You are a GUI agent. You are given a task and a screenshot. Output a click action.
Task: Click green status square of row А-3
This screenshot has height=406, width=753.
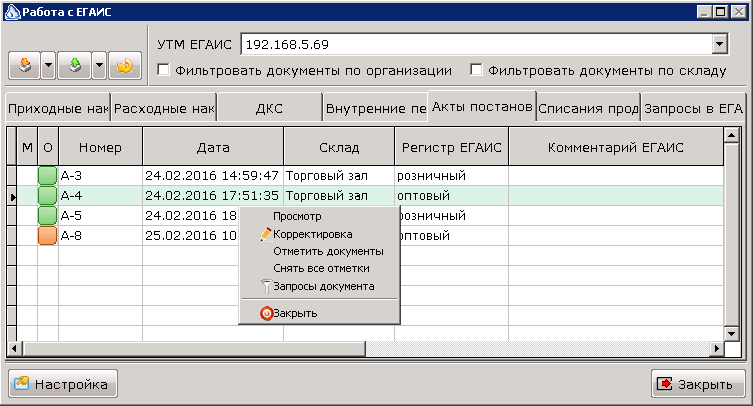point(48,175)
